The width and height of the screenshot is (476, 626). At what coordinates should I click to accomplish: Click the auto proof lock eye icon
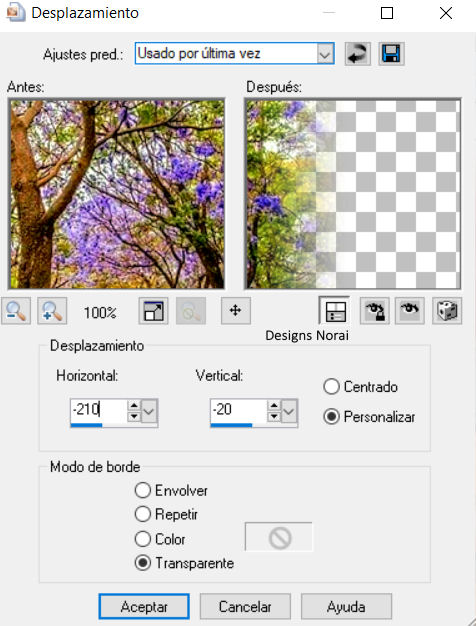375,311
